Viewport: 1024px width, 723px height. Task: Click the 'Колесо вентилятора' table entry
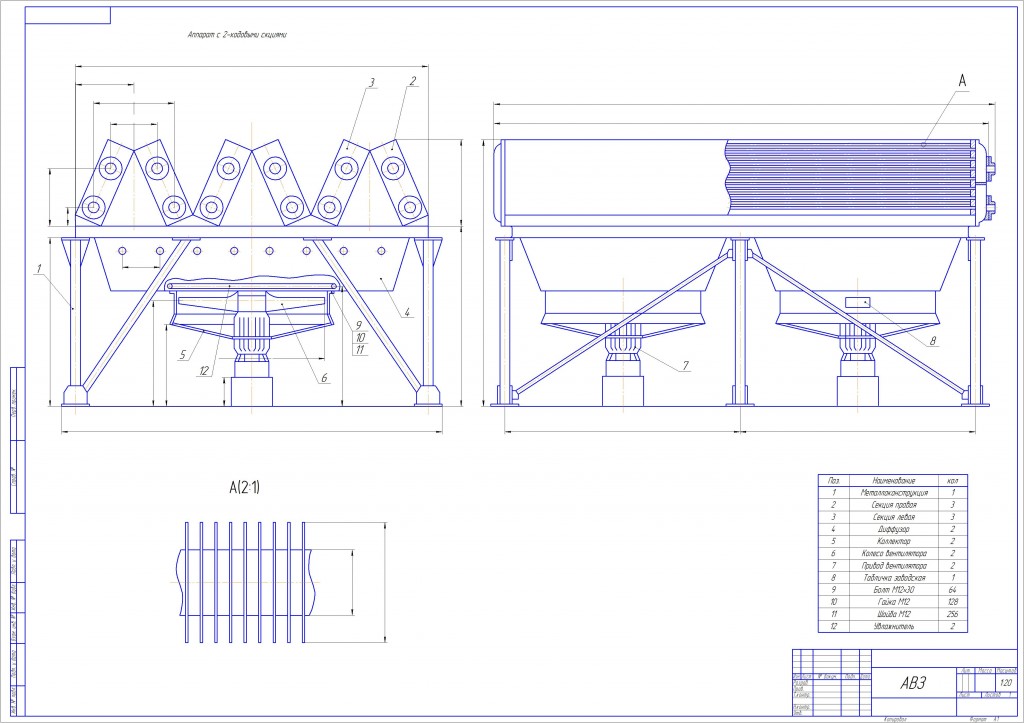(893, 553)
